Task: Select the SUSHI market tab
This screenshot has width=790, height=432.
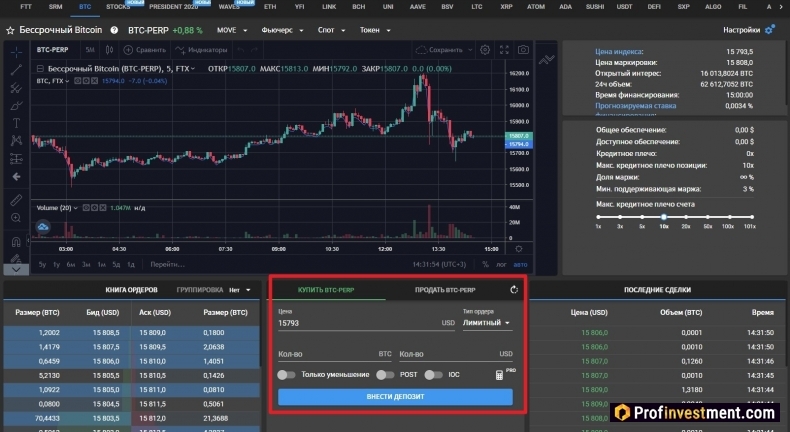Action: click(x=595, y=7)
